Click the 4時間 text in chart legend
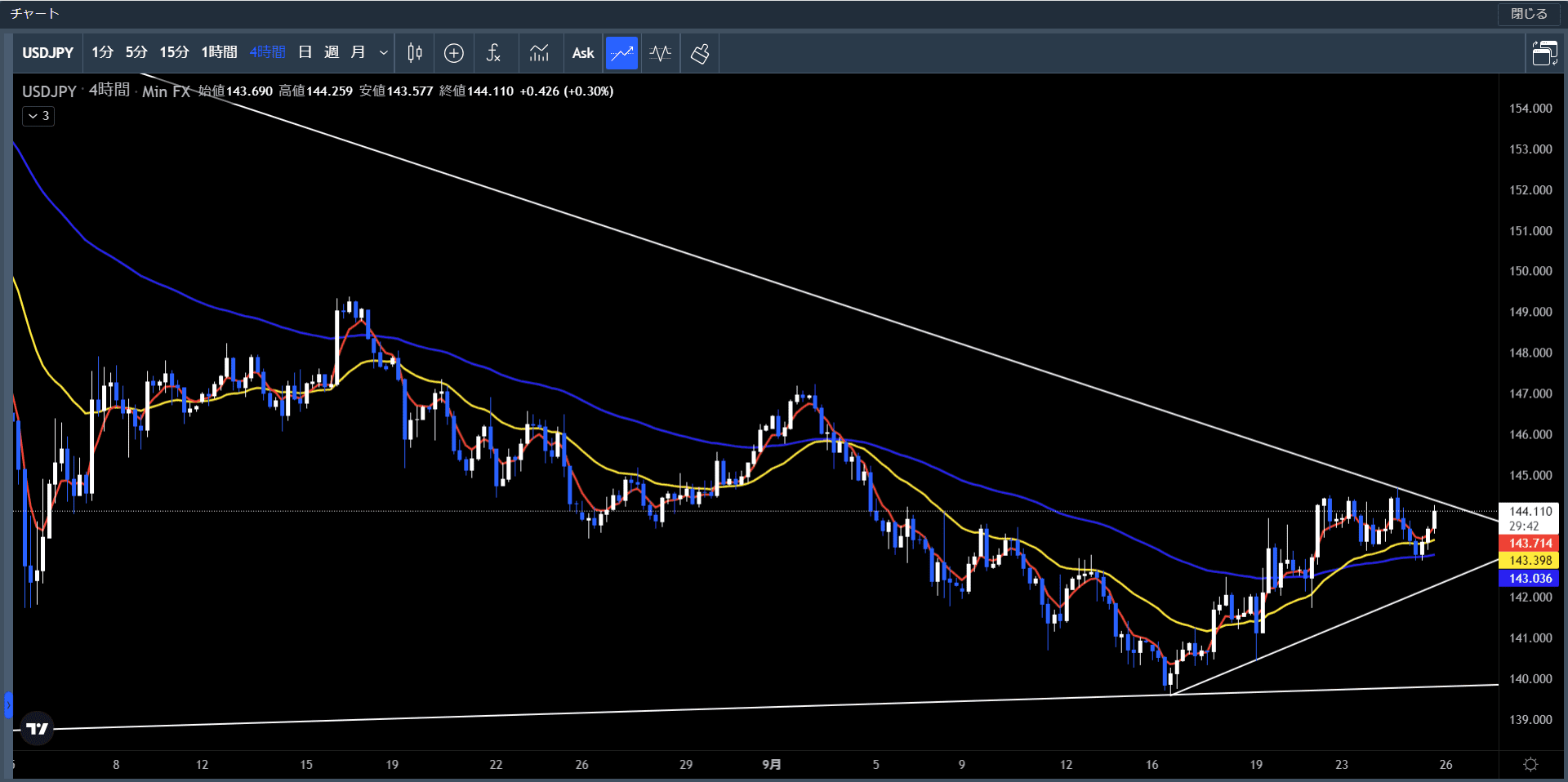The height and width of the screenshot is (782, 1568). pyautogui.click(x=109, y=90)
